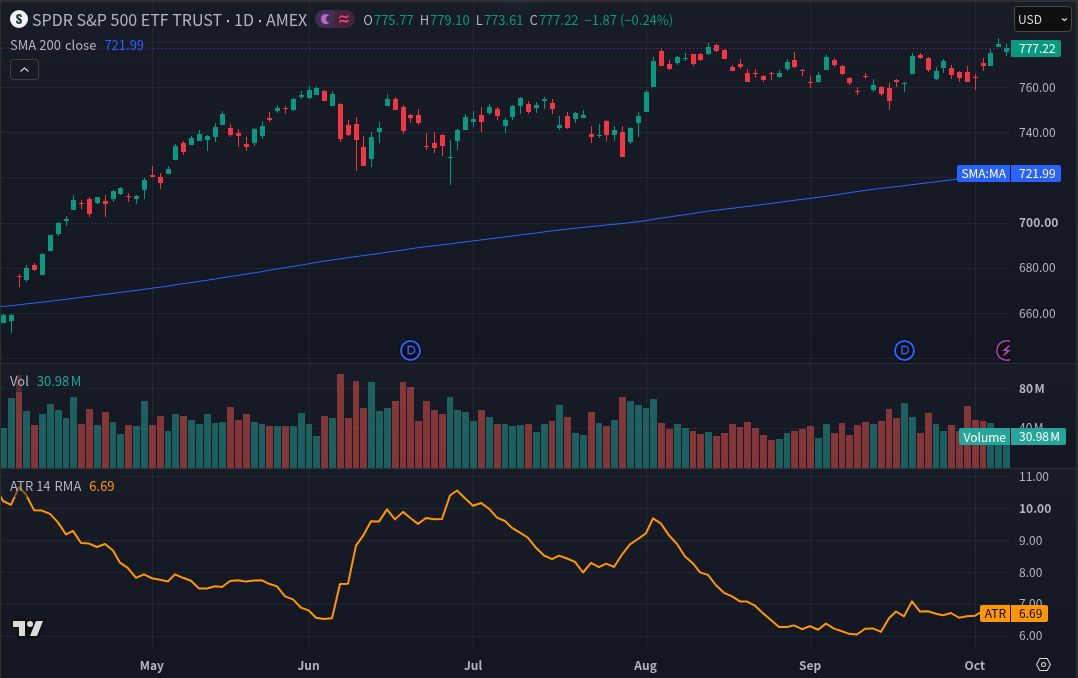Viewport: 1078px width, 678px height.
Task: Click the 760.00 price axis label
Action: point(1037,88)
